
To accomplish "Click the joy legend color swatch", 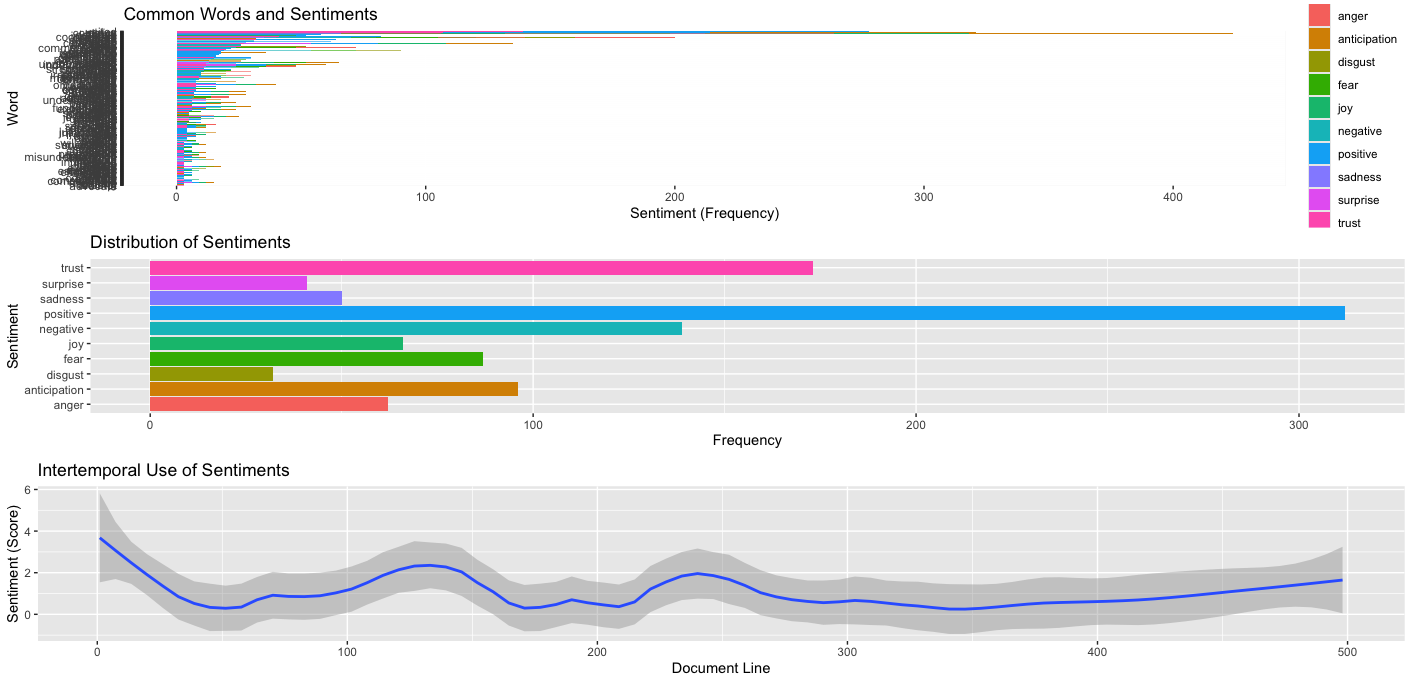I will tap(1320, 108).
